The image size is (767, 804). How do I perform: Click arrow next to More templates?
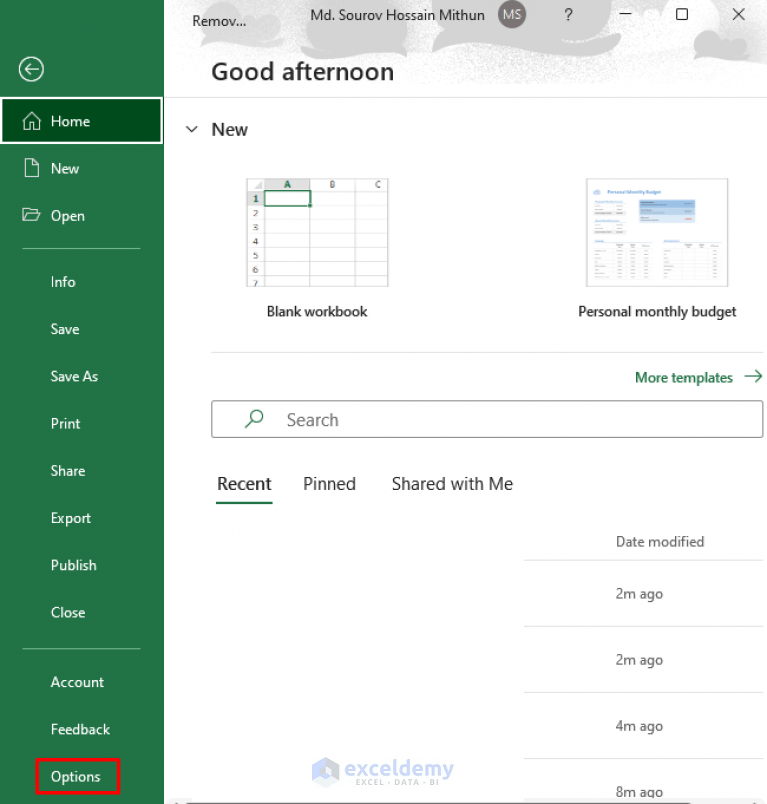753,377
